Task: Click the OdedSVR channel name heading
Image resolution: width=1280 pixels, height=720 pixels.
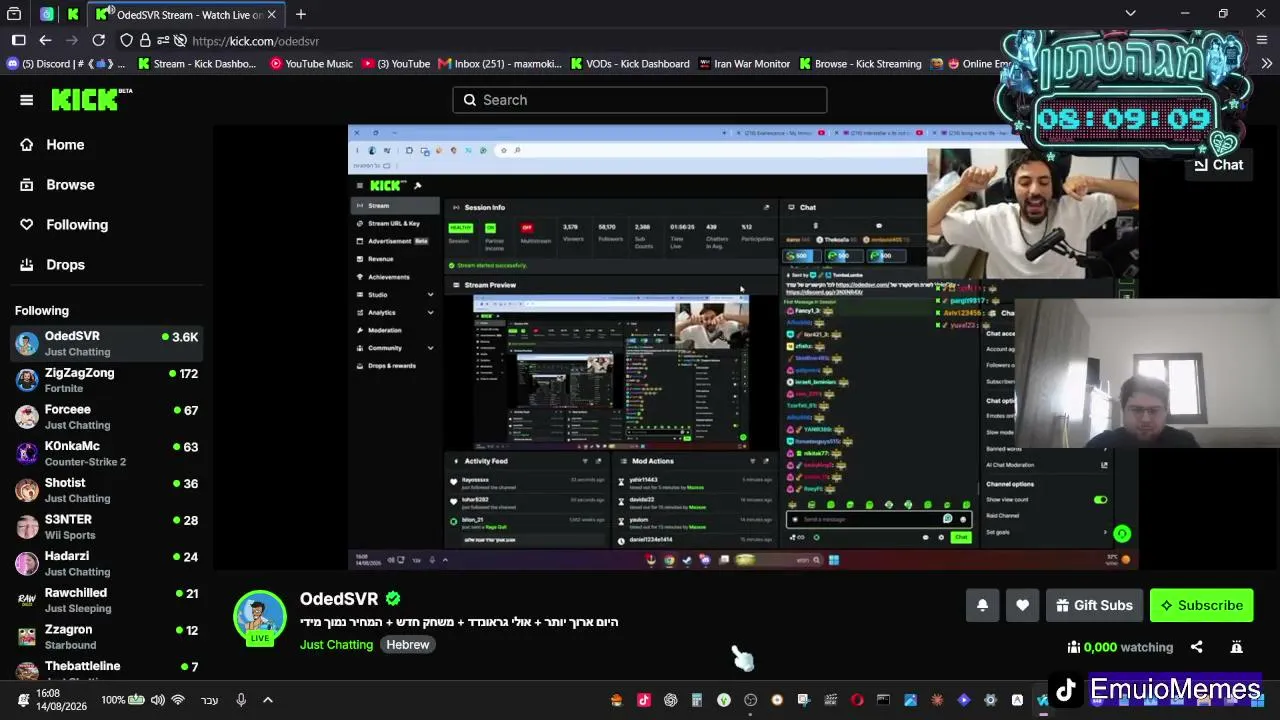Action: [339, 599]
